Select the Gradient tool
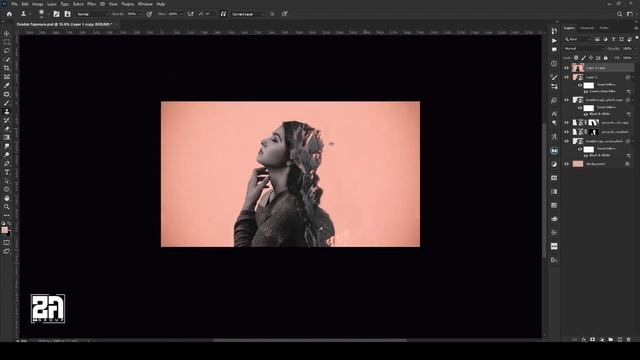 click(7, 138)
